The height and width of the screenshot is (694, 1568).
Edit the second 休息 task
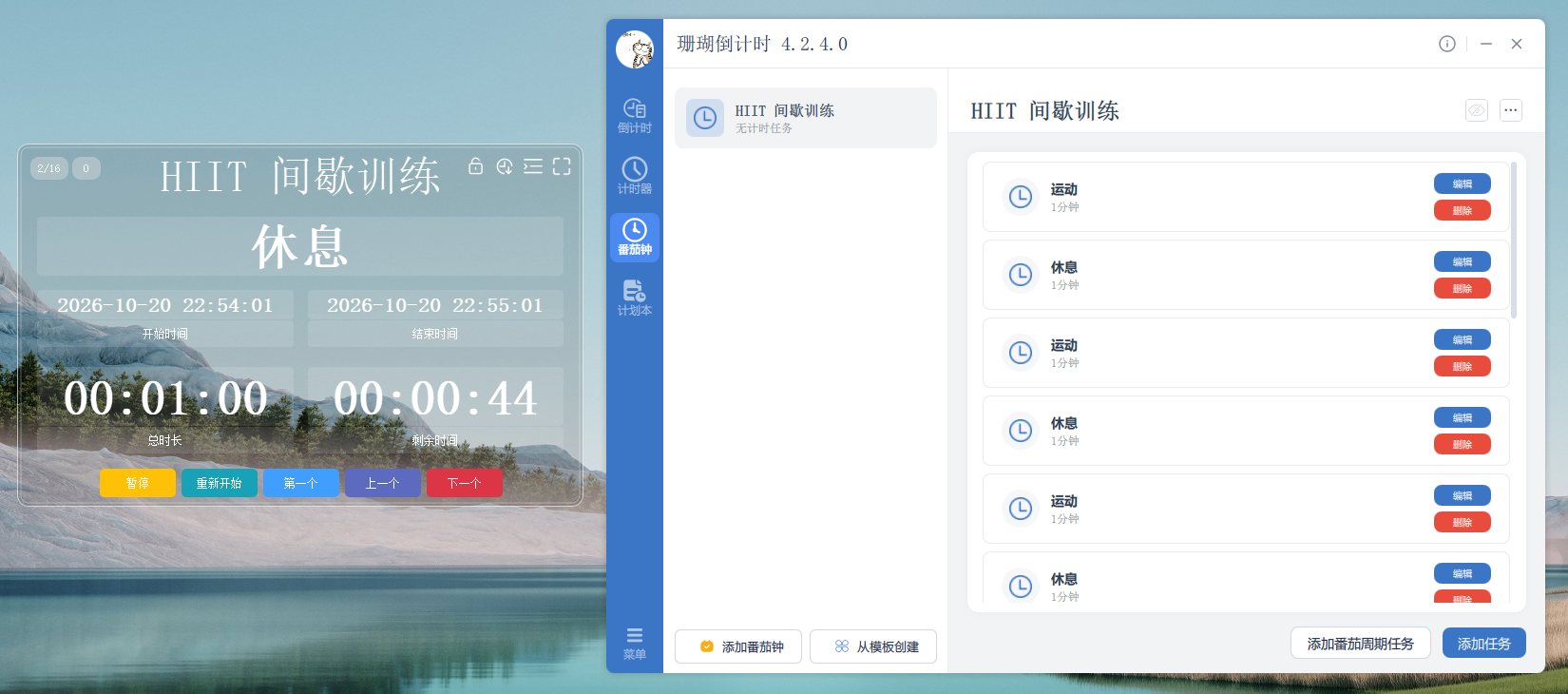pos(1463,417)
